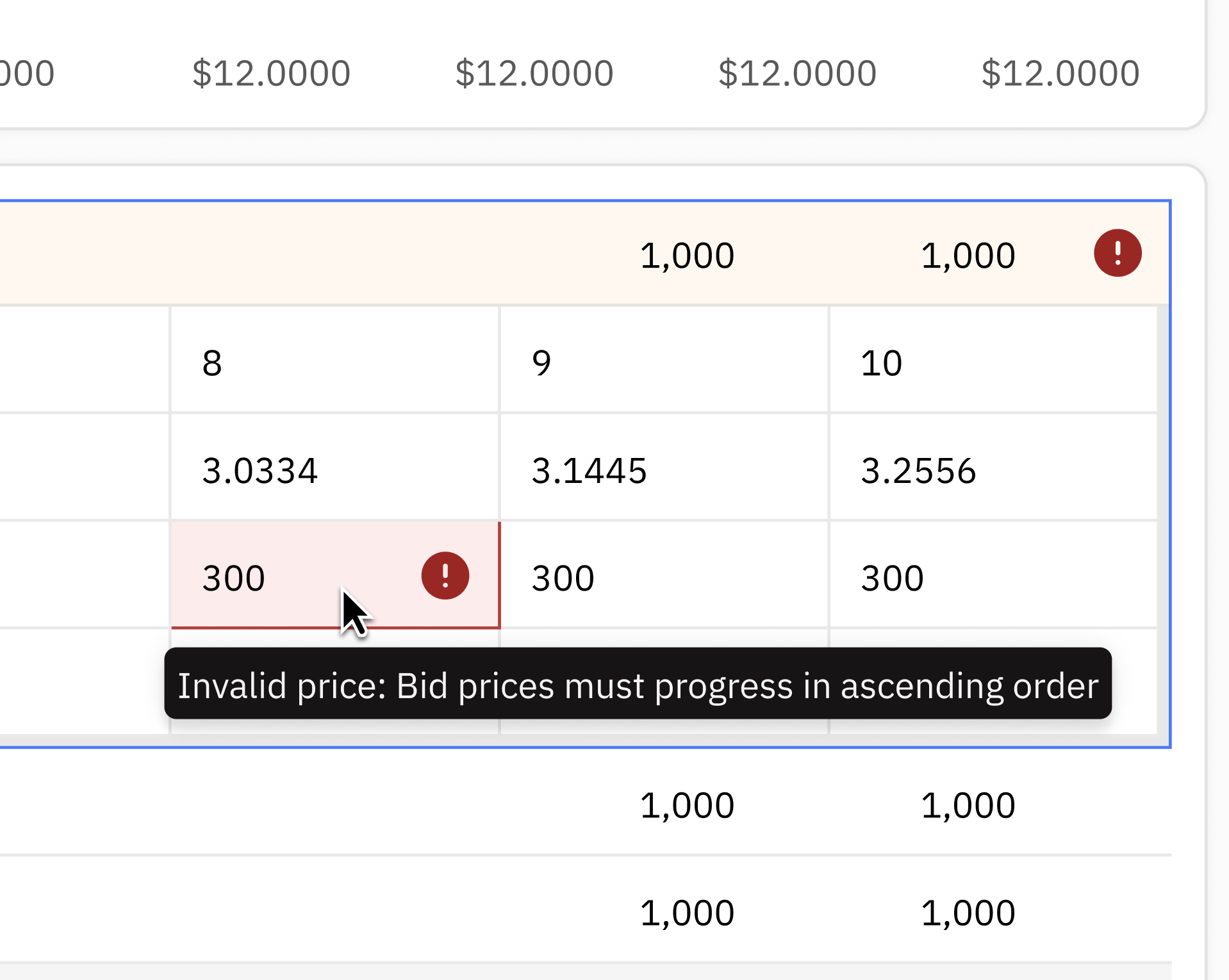Select the cell containing 8
Image resolution: width=1229 pixels, height=980 pixels.
tap(334, 363)
